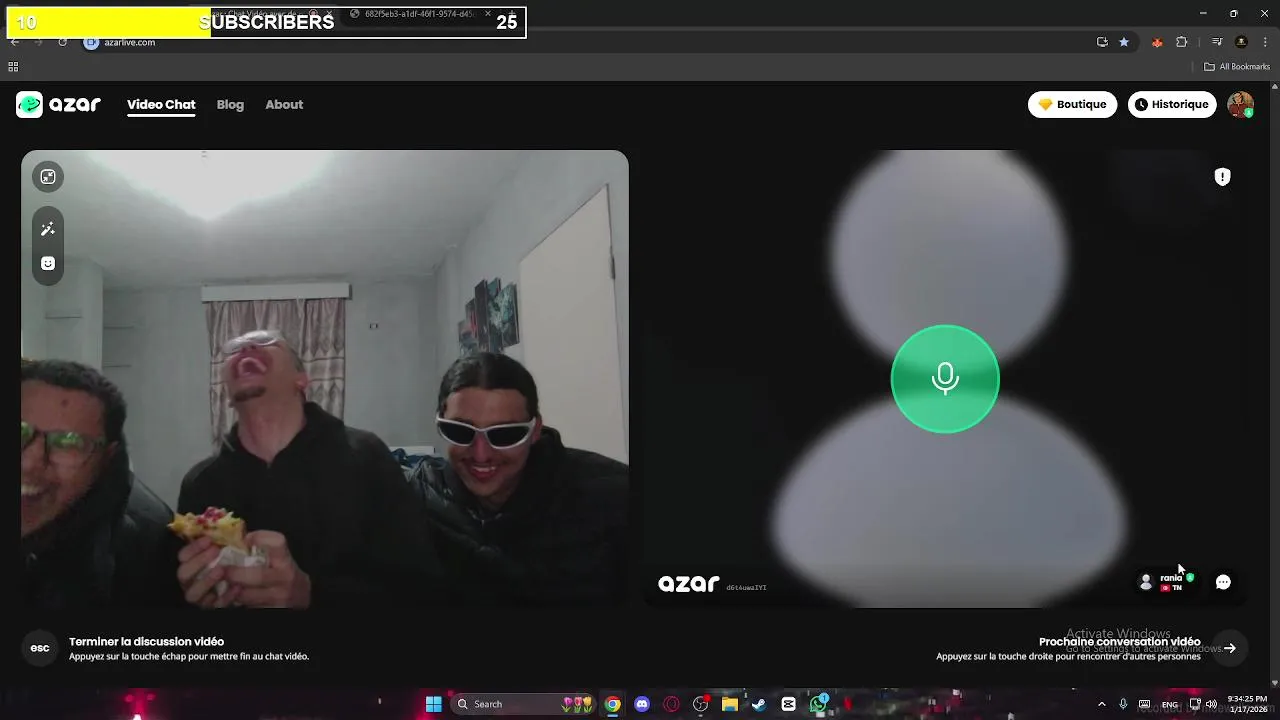Open the profile avatar menu

pos(1240,104)
